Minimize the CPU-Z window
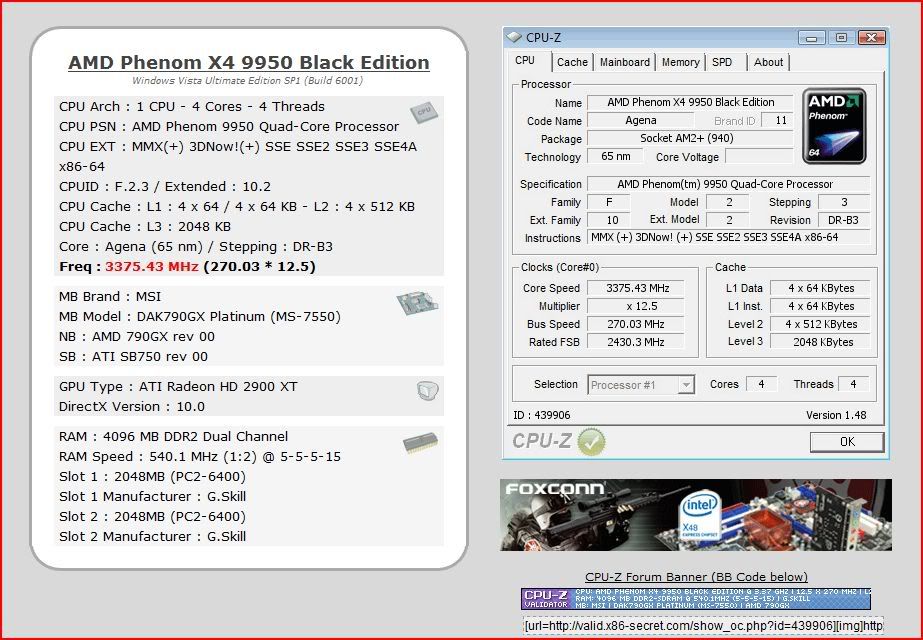 [x=812, y=38]
